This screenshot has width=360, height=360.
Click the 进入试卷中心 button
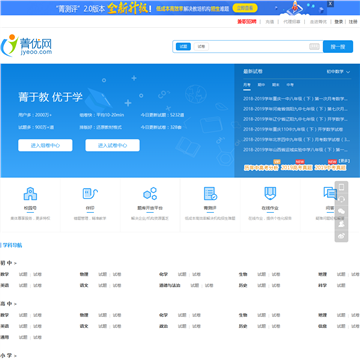pos(112,145)
